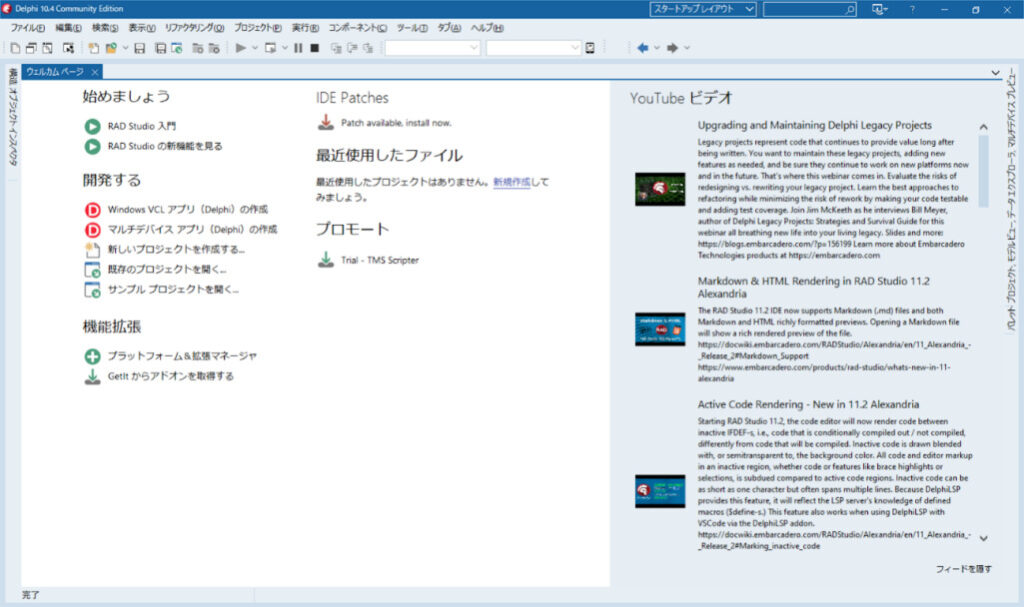Click the title bar search input field

tap(805, 9)
